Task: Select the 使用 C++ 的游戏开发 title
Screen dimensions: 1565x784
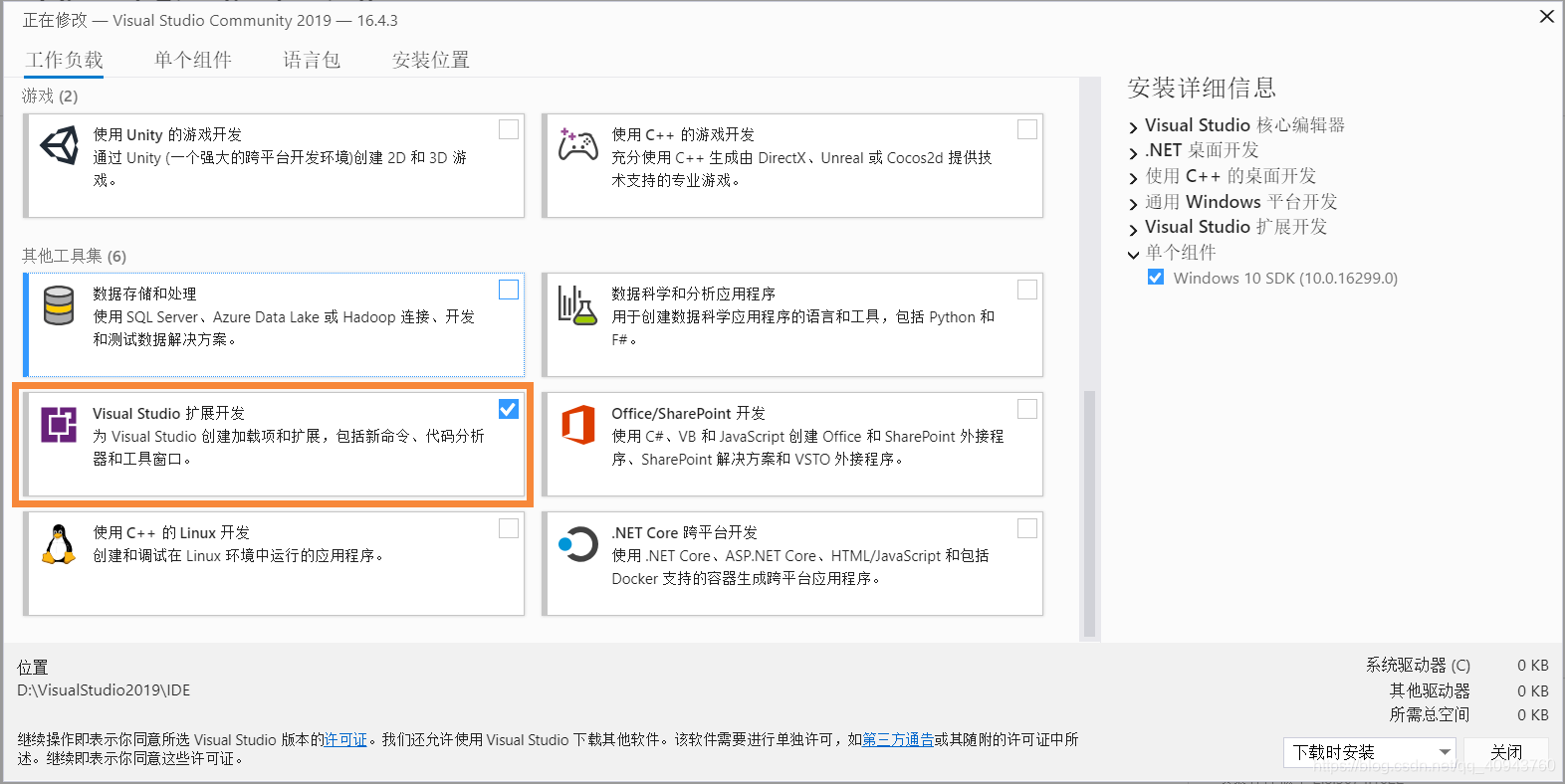Action: (x=683, y=134)
